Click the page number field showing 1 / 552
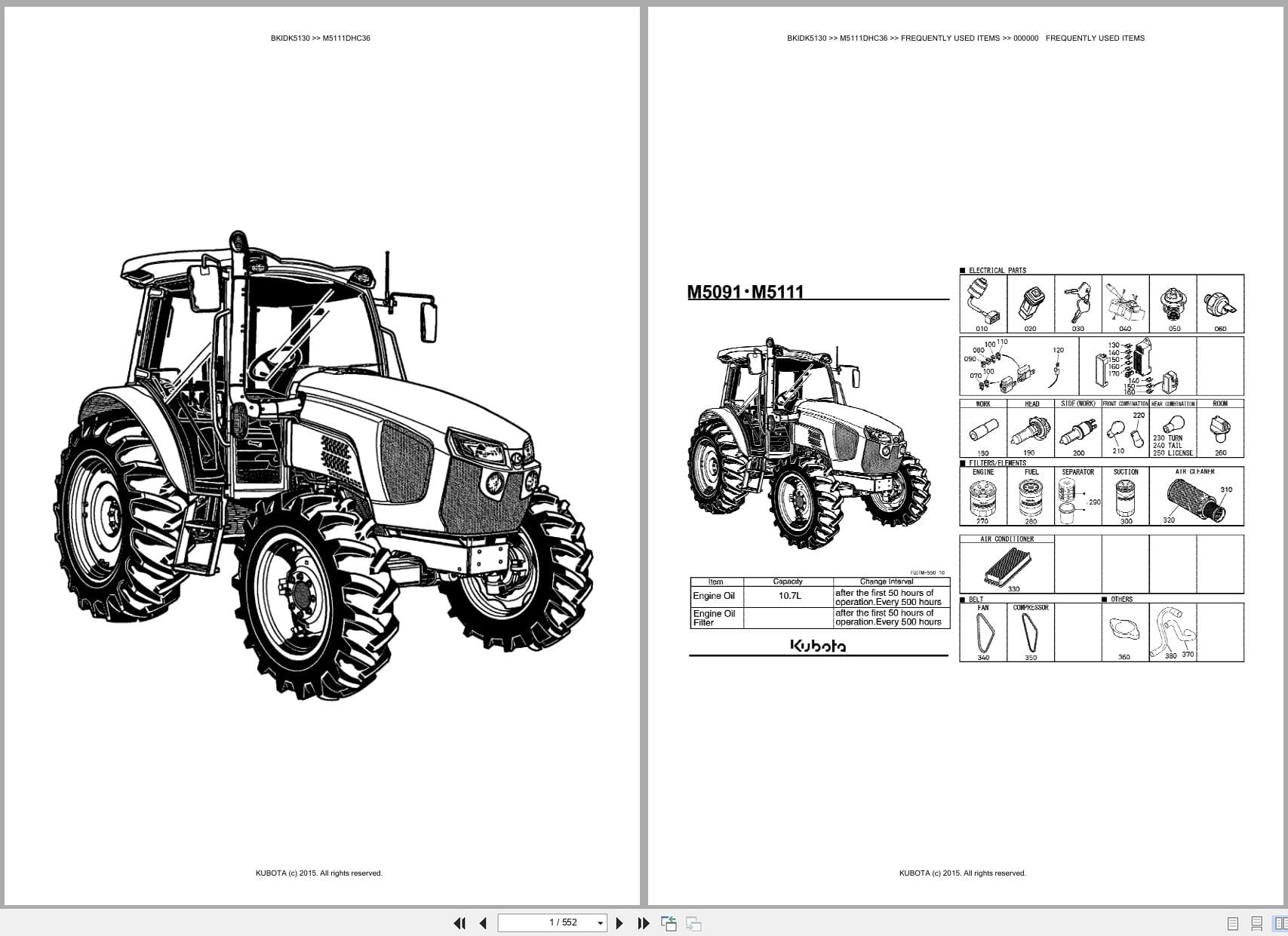Viewport: 1288px width, 936px height. pos(552,922)
